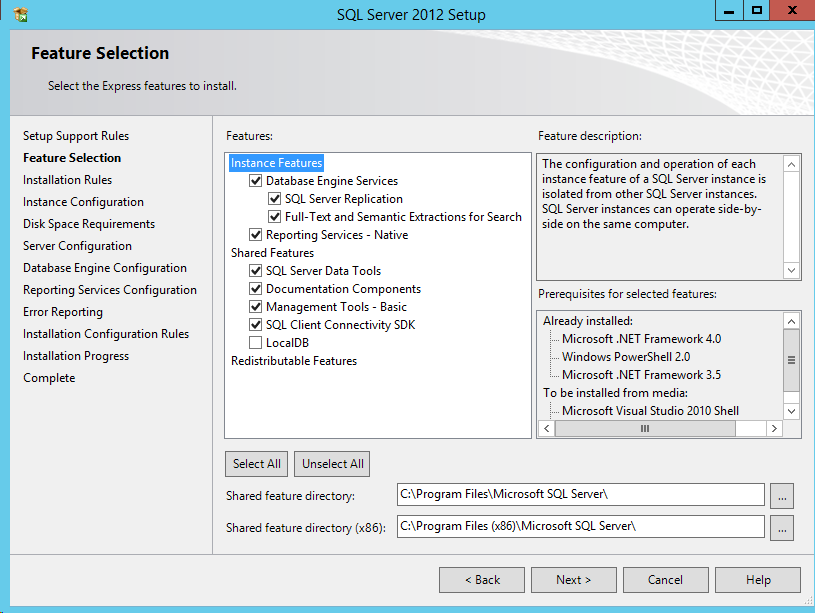Image resolution: width=815 pixels, height=613 pixels.
Task: Open the Setup Support Rules step
Action: click(x=76, y=136)
